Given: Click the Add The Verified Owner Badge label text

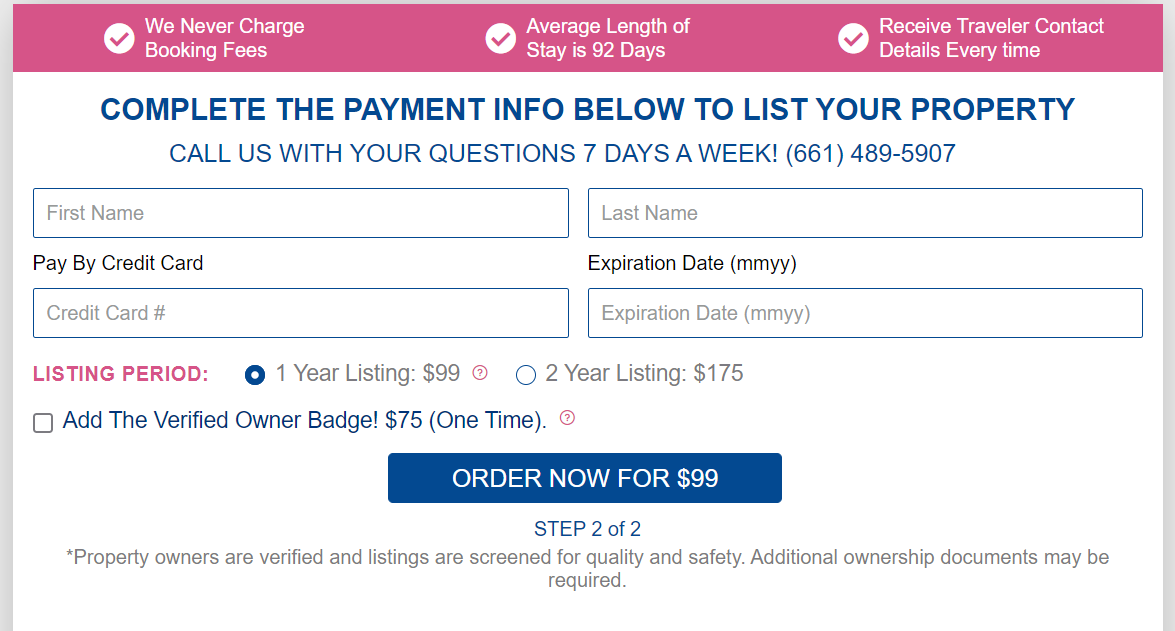Looking at the screenshot, I should tap(304, 421).
